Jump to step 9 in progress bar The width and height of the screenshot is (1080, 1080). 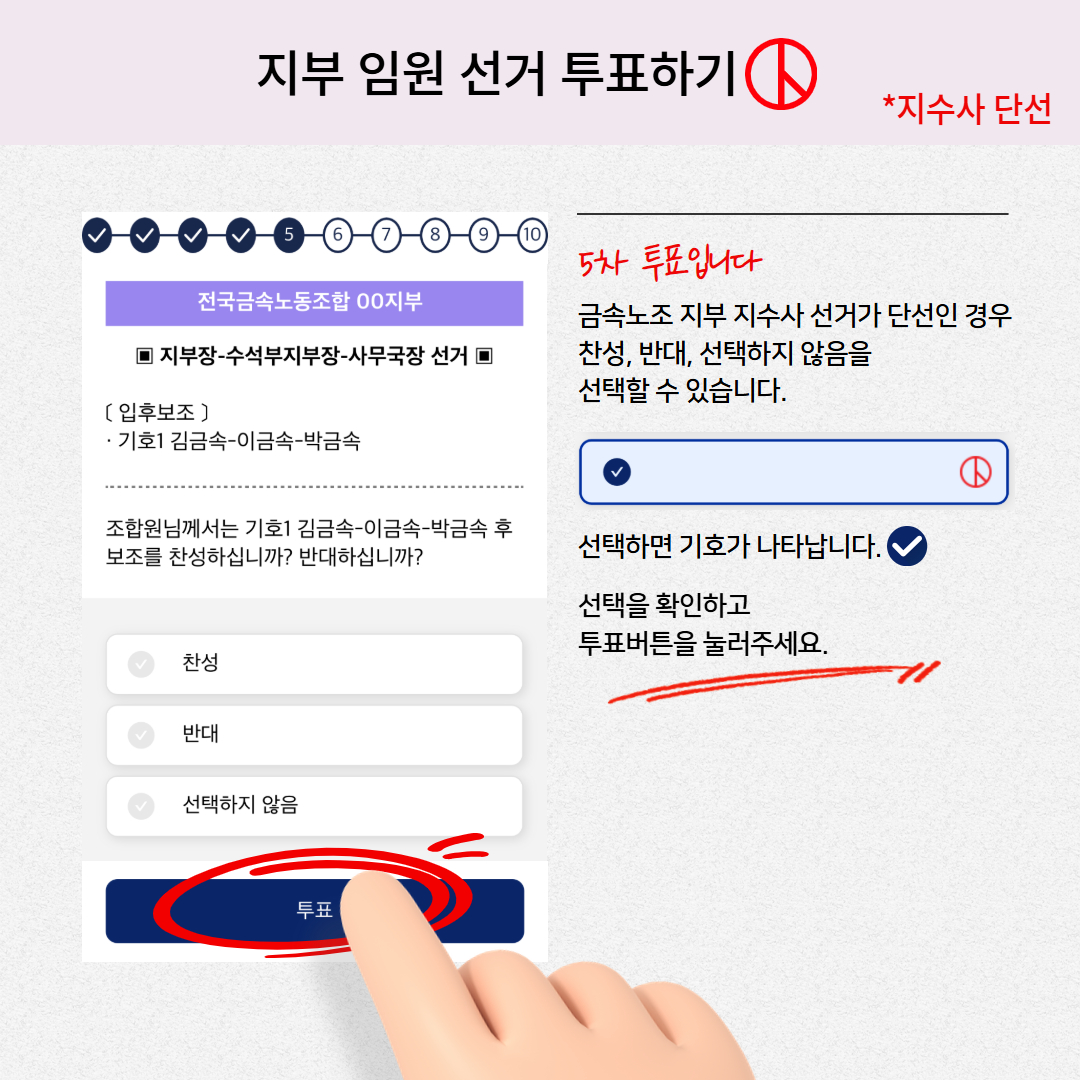(484, 235)
